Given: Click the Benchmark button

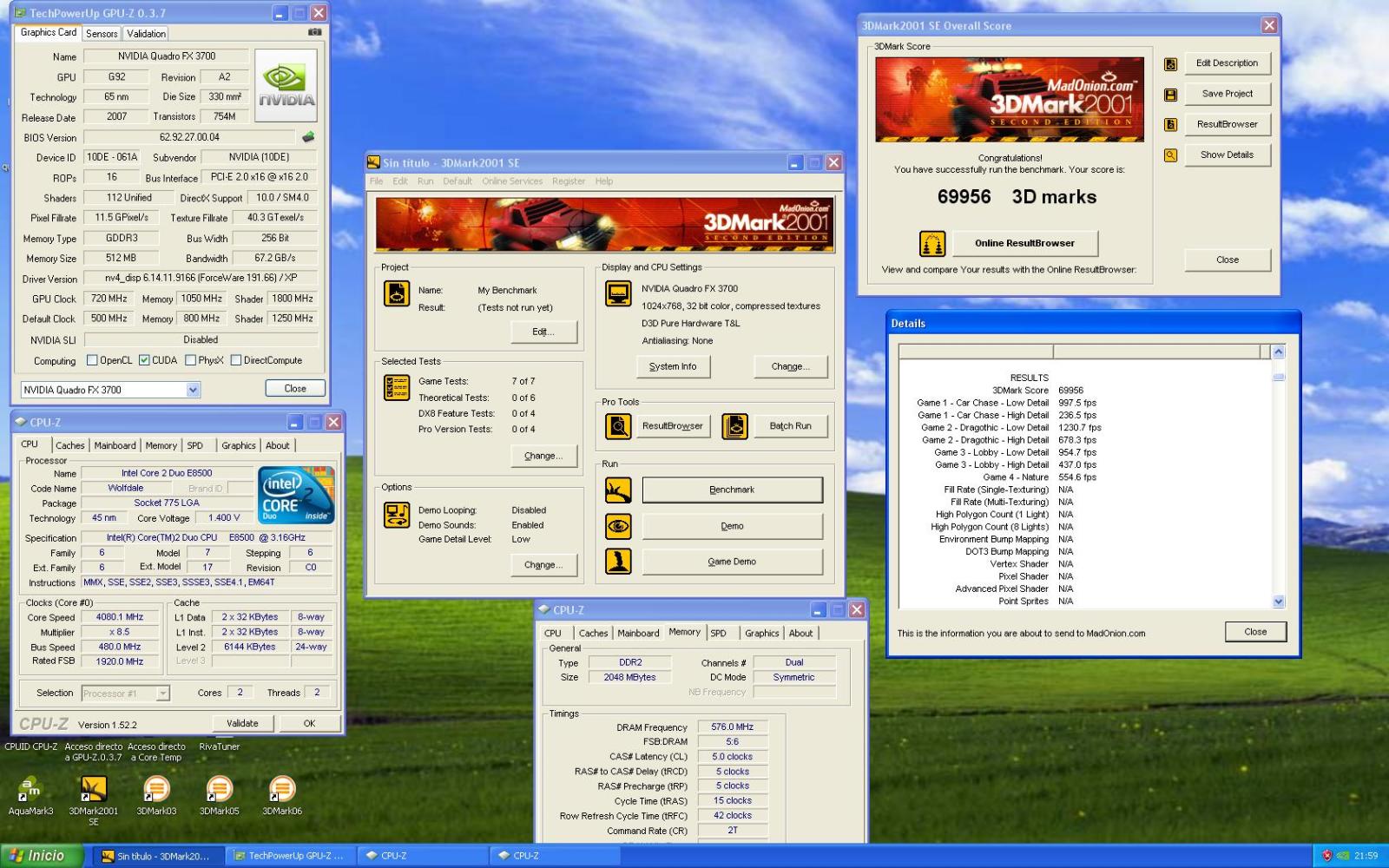Looking at the screenshot, I should coord(732,490).
